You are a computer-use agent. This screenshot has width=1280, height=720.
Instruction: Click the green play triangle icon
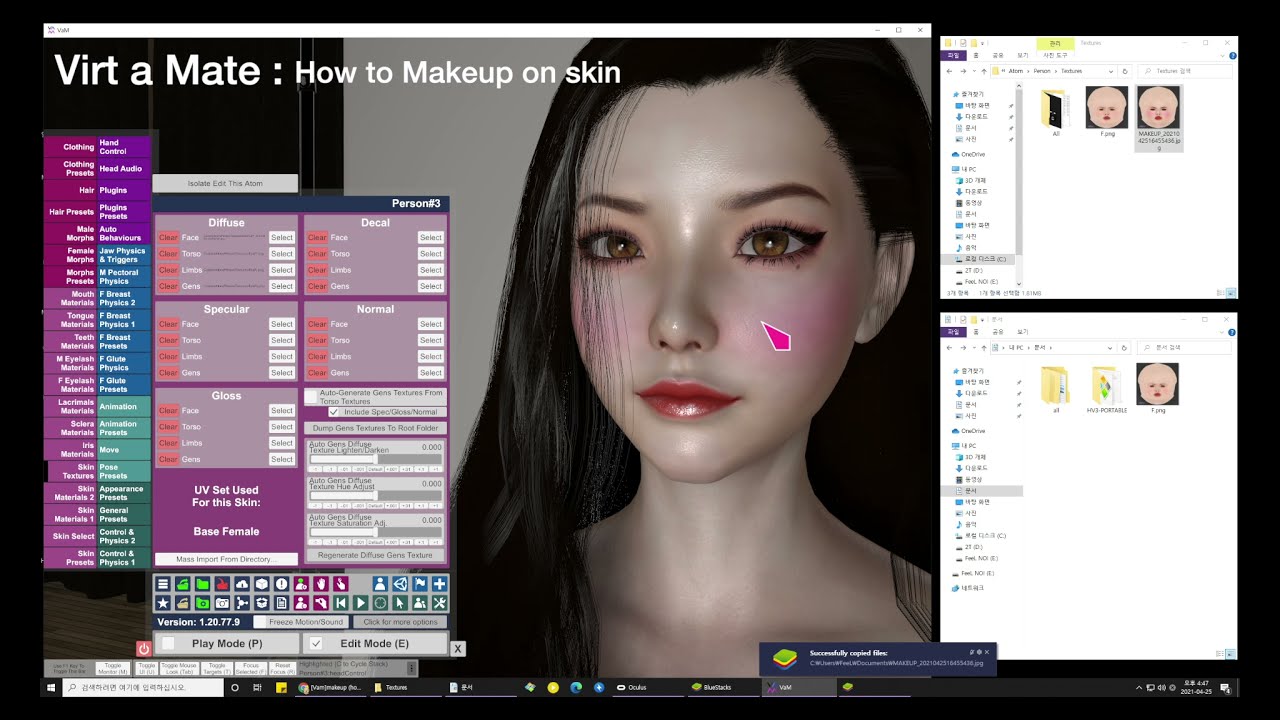coord(361,603)
